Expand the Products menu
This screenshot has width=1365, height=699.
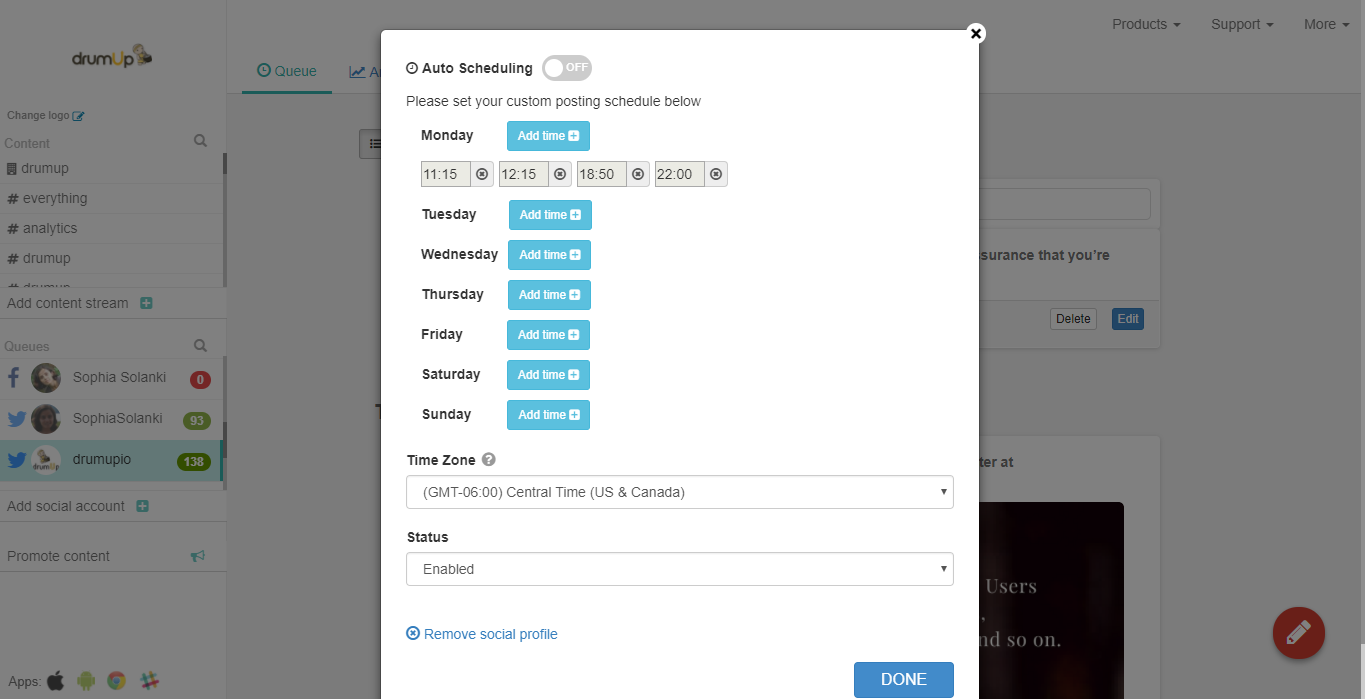1146,24
